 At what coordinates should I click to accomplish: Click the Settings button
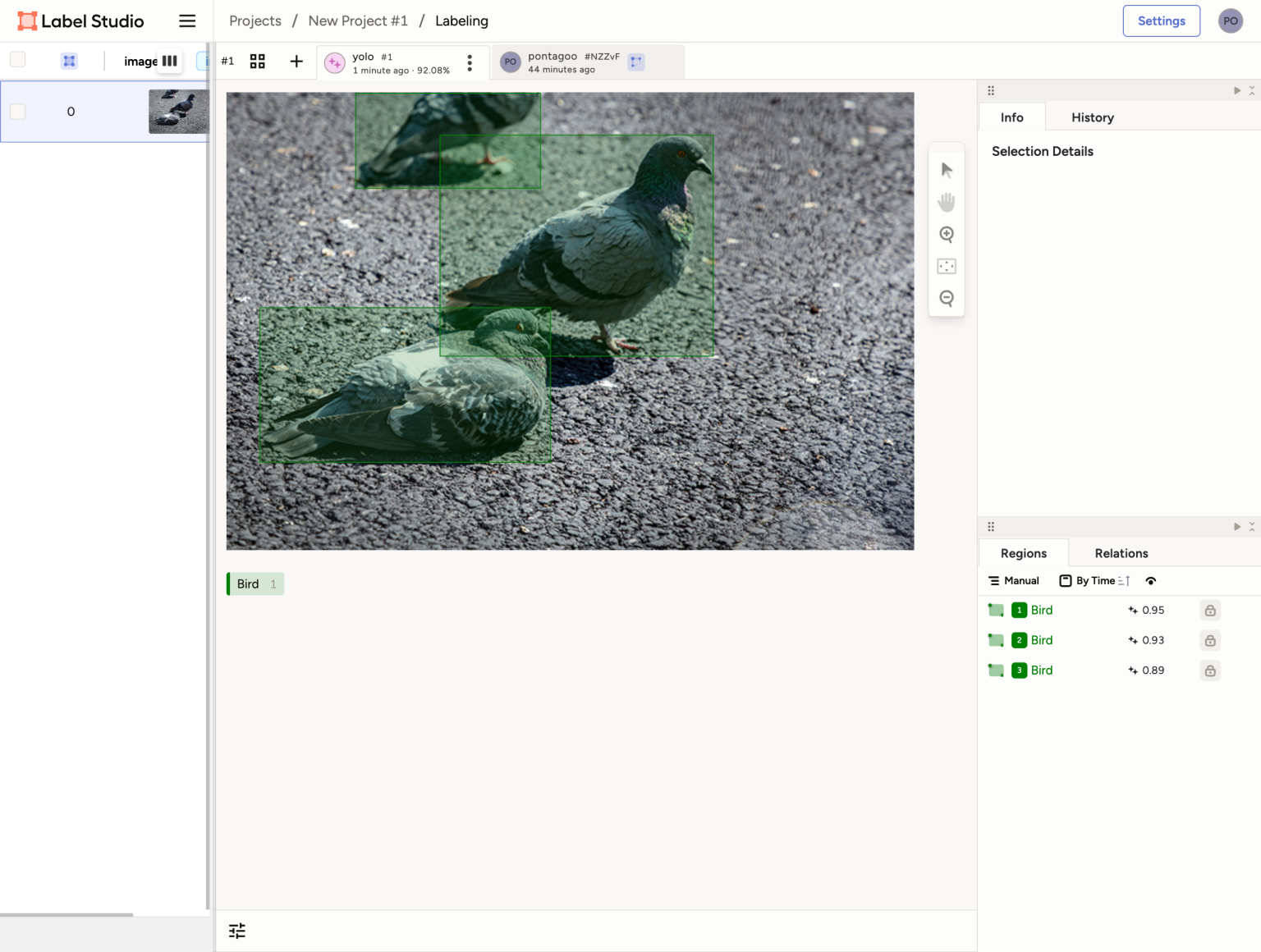[x=1161, y=21]
